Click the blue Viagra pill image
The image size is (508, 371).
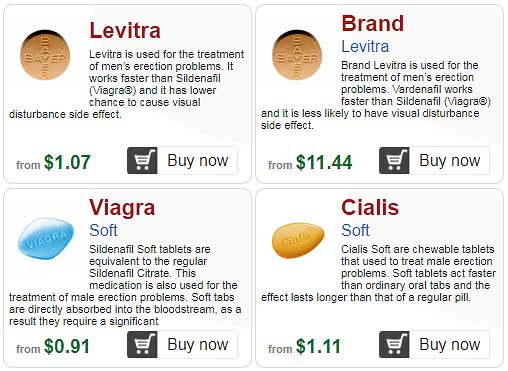(46, 238)
